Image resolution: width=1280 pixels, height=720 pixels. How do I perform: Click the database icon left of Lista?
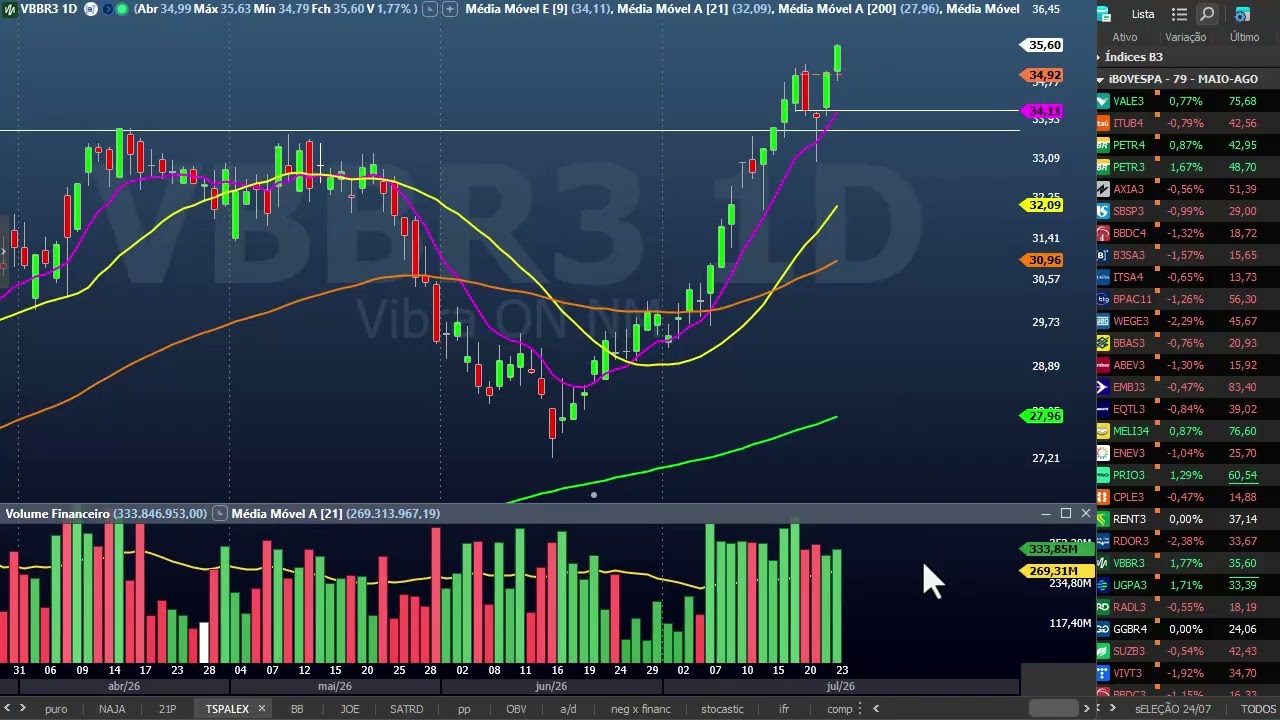[x=1104, y=14]
